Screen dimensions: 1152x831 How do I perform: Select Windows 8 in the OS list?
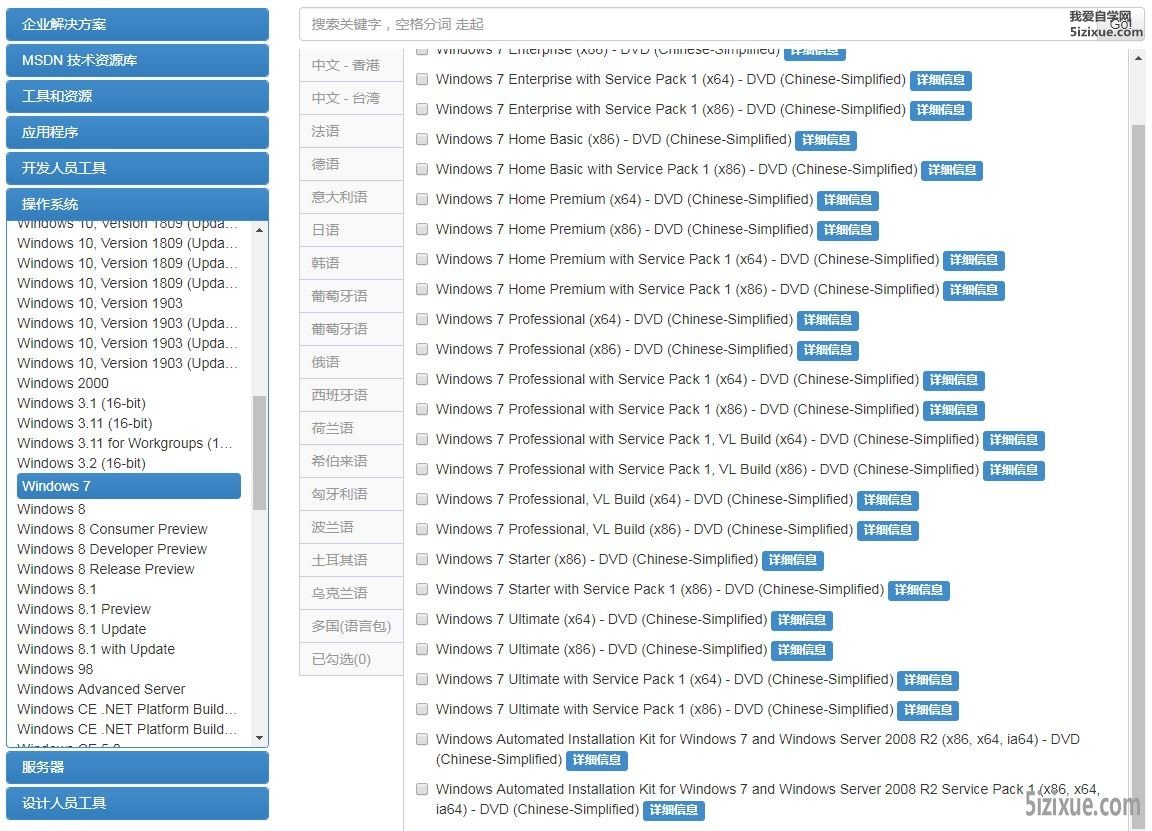pyautogui.click(x=51, y=509)
